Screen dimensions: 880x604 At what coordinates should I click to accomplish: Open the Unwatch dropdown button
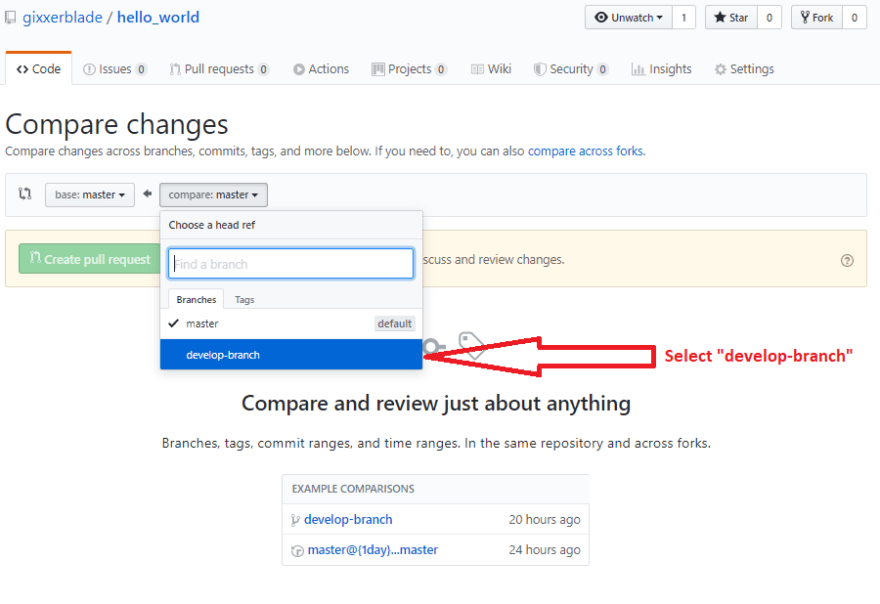pyautogui.click(x=629, y=17)
